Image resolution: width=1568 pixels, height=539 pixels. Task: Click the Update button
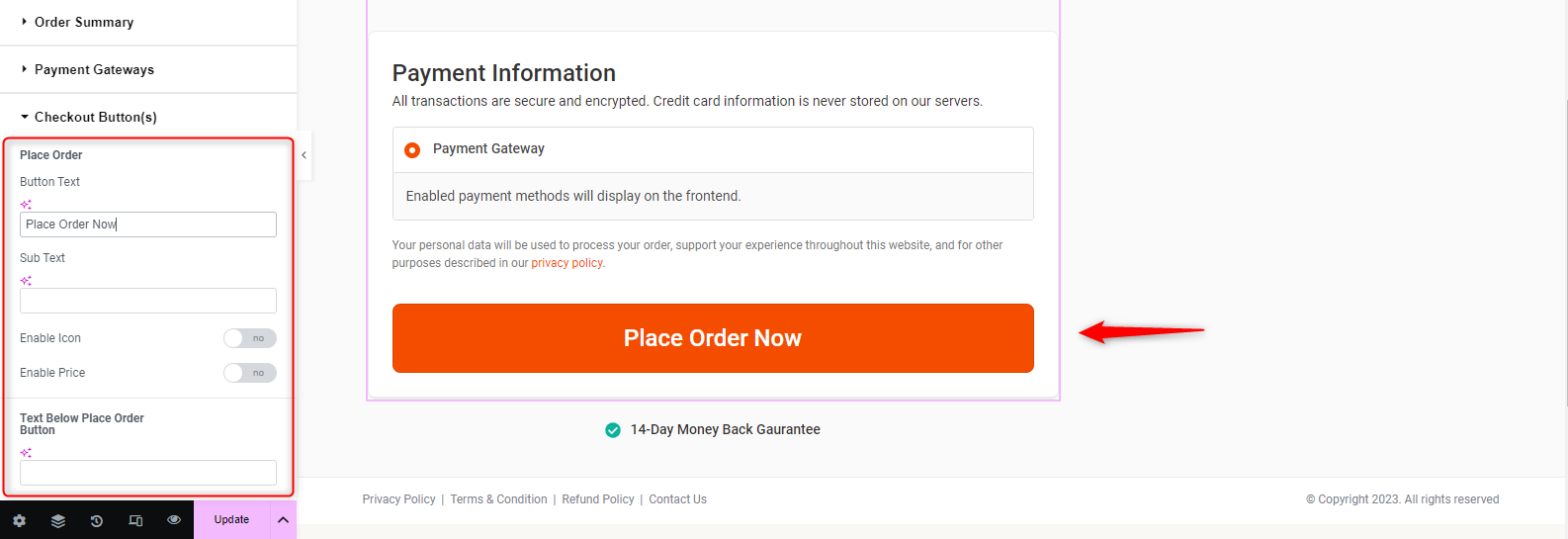(231, 519)
